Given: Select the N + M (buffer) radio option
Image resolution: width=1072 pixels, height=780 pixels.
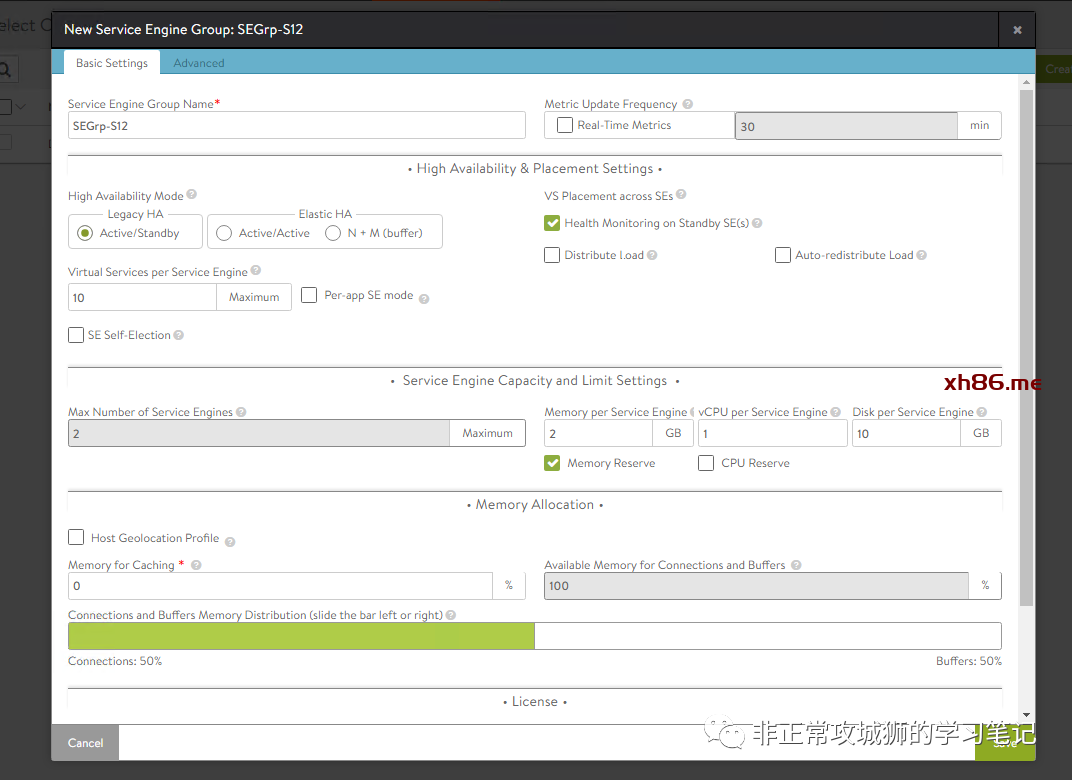Looking at the screenshot, I should pos(333,233).
